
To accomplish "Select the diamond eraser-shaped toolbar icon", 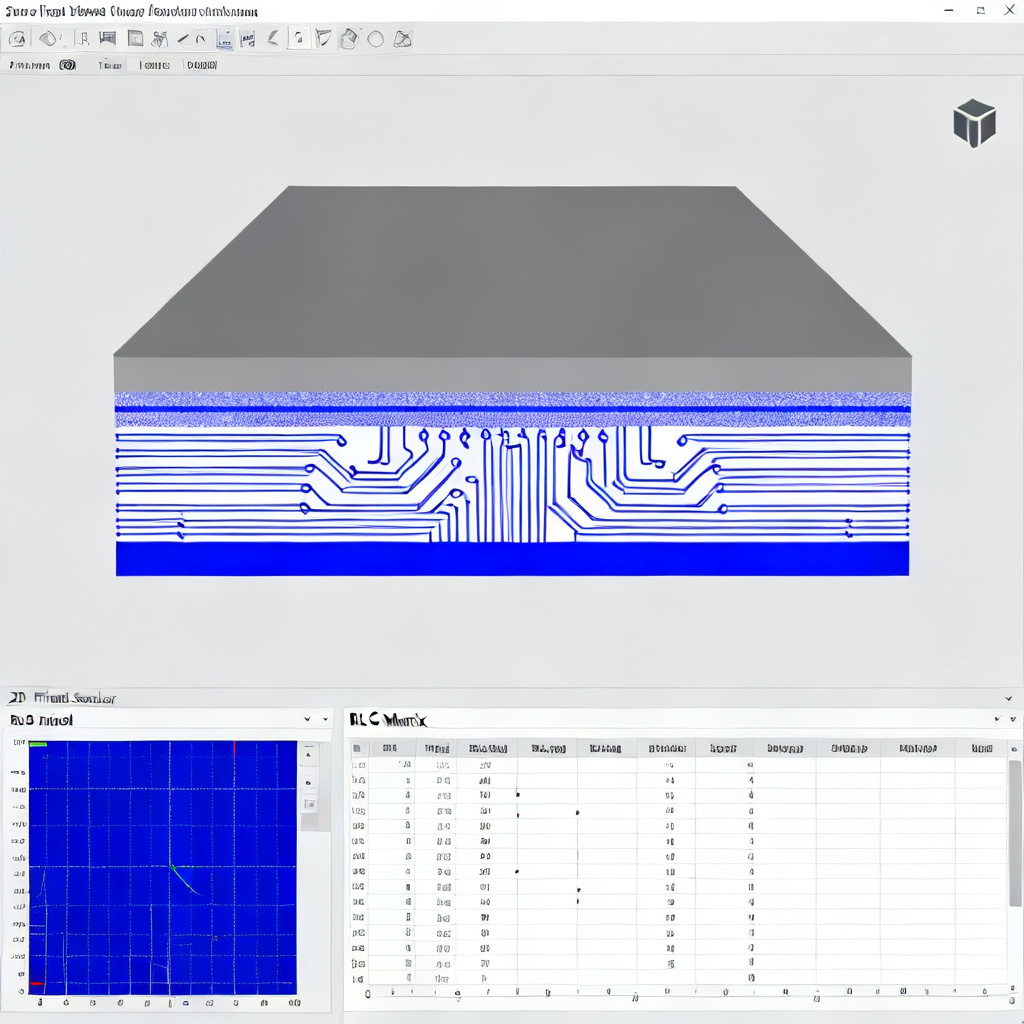I will click(x=48, y=39).
